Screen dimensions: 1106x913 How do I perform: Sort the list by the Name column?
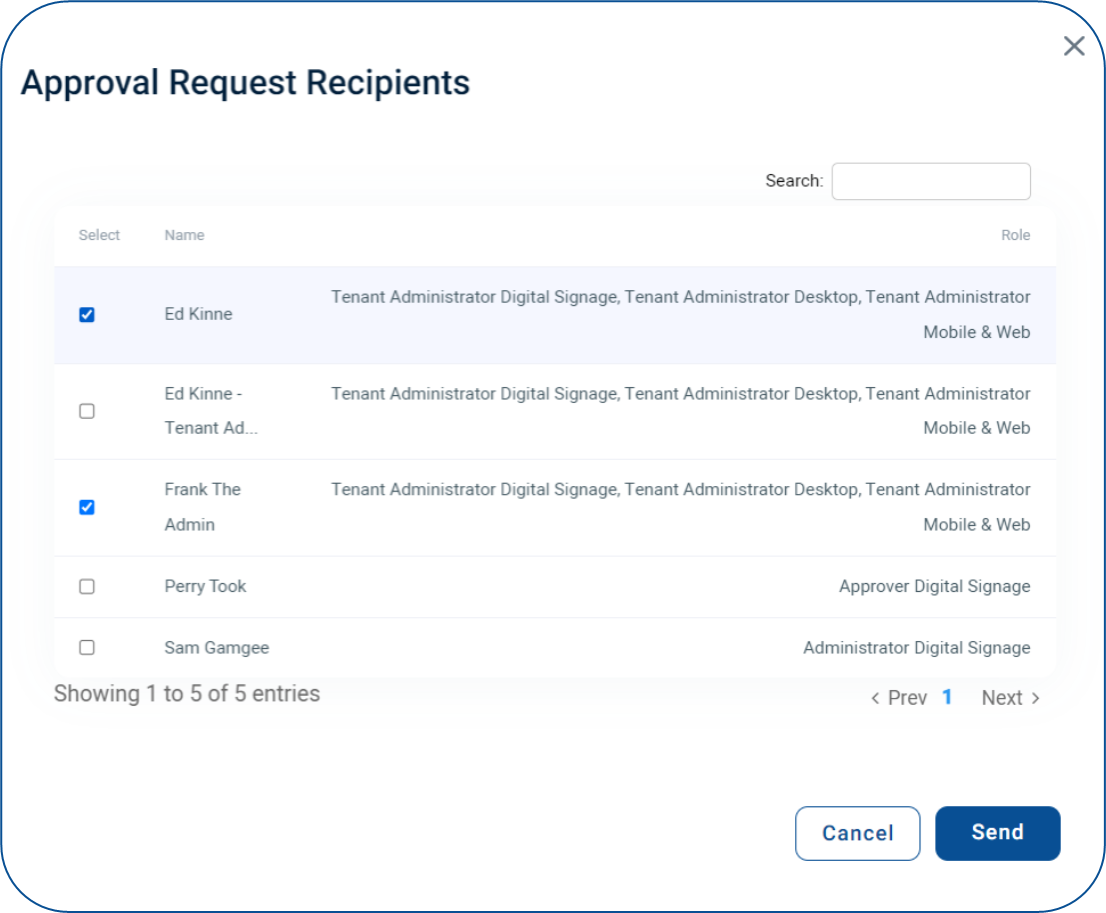[184, 235]
